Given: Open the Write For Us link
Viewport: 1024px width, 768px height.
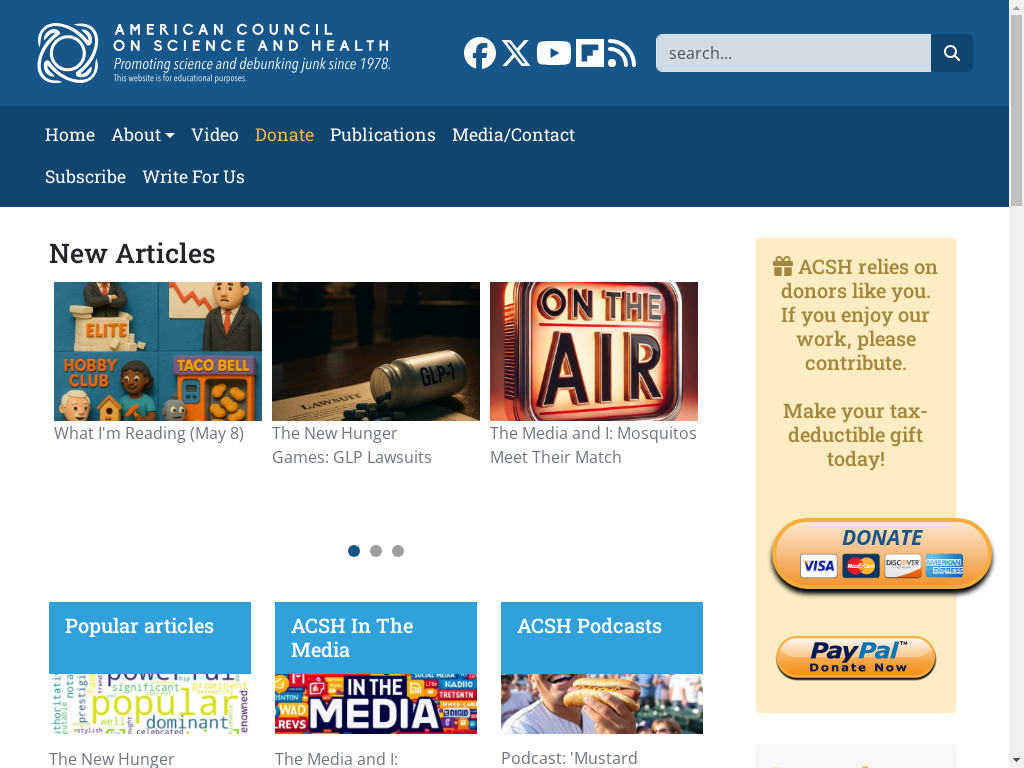Looking at the screenshot, I should click(193, 176).
